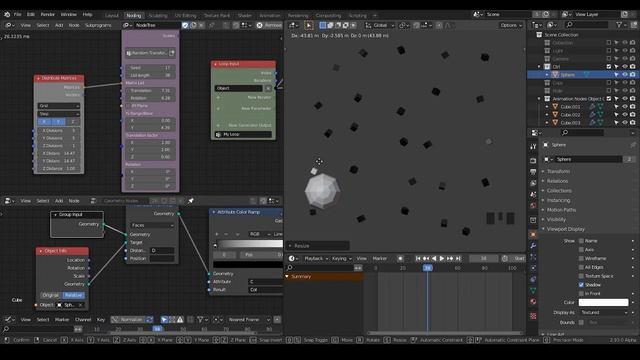Open the Render menu
The image size is (640, 360).
47,14
